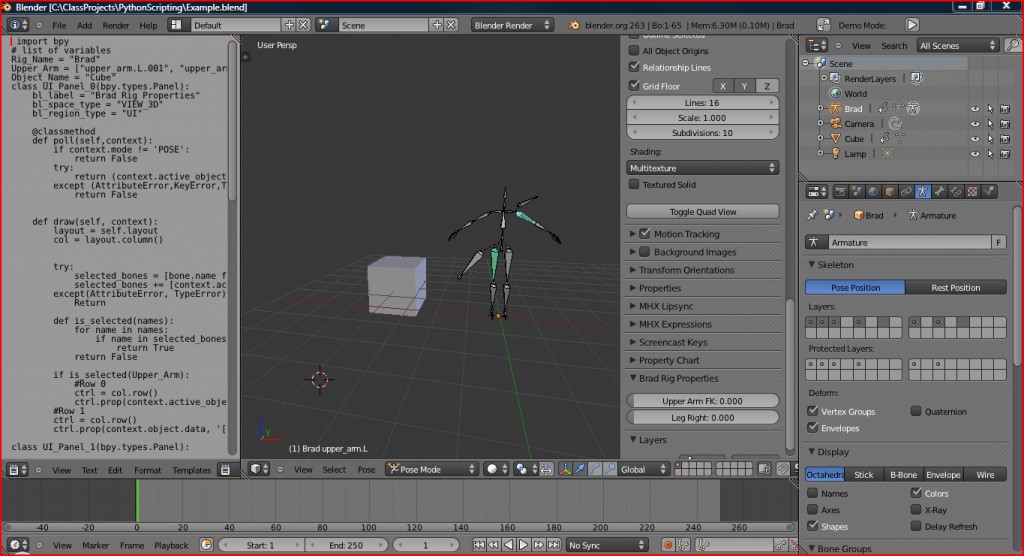1024x556 pixels.
Task: Click the screen layout browse icon
Action: point(176,25)
